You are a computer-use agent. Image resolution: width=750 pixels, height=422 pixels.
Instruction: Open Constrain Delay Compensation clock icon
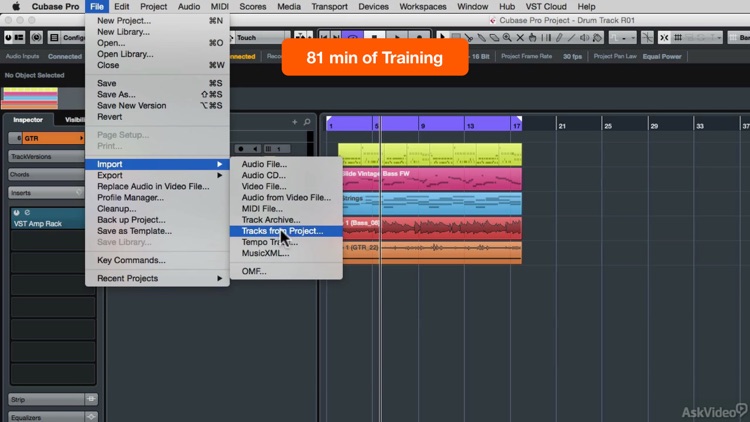point(36,37)
